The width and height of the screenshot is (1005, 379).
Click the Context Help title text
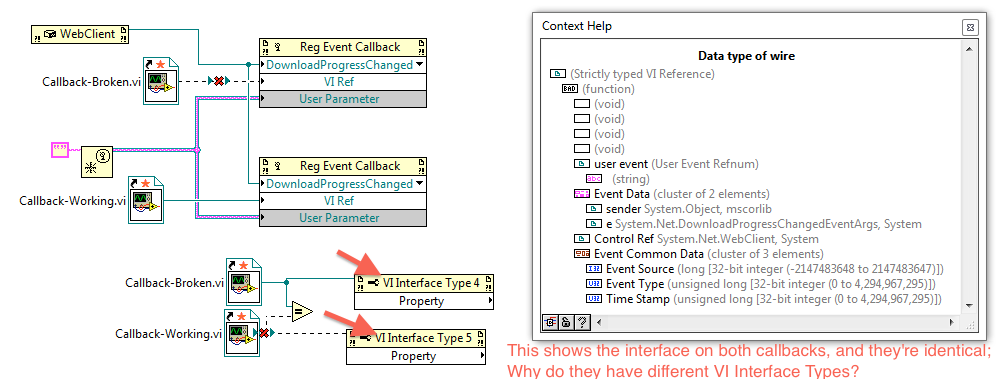[577, 26]
